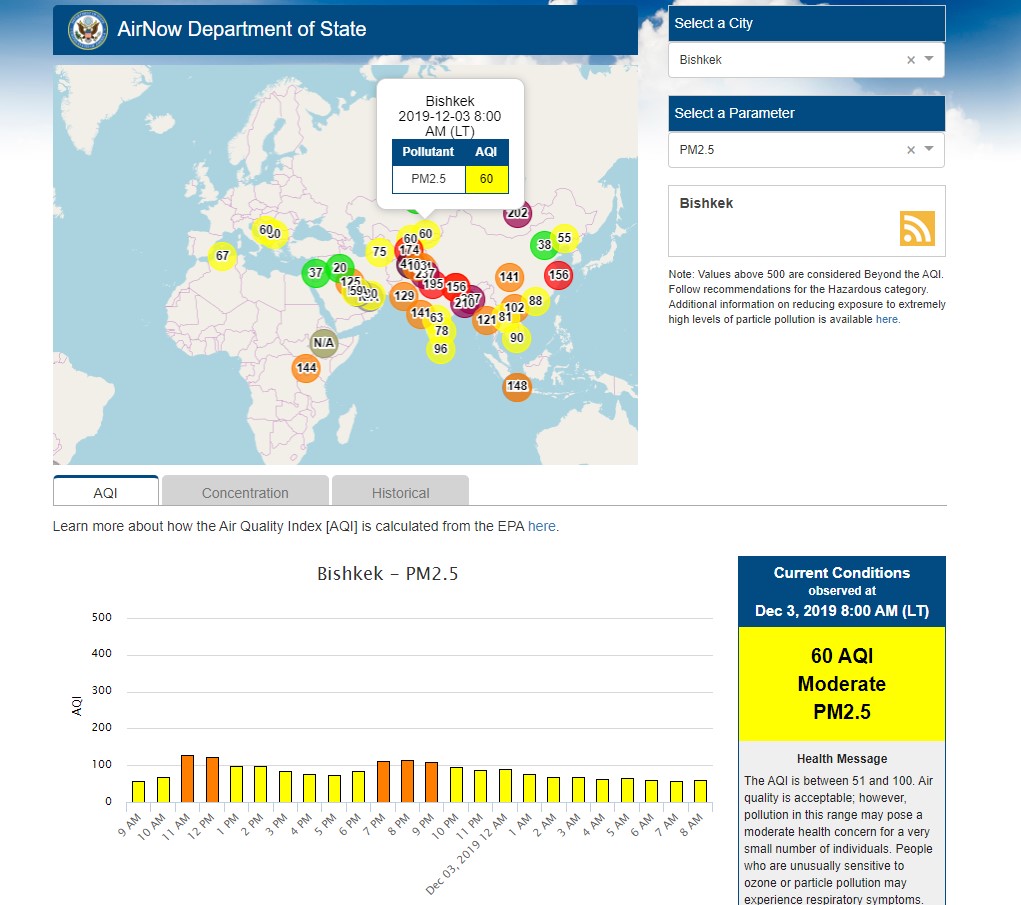Clear the Bishkek city selection

pos(910,60)
